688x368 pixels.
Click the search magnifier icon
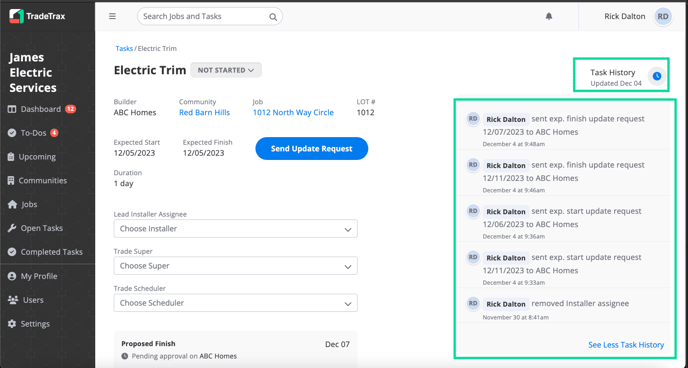273,17
